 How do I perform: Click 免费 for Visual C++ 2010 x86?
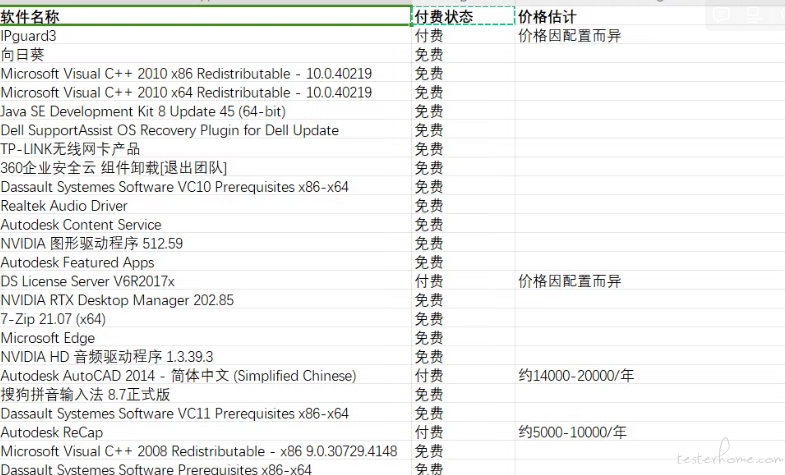tap(463, 73)
